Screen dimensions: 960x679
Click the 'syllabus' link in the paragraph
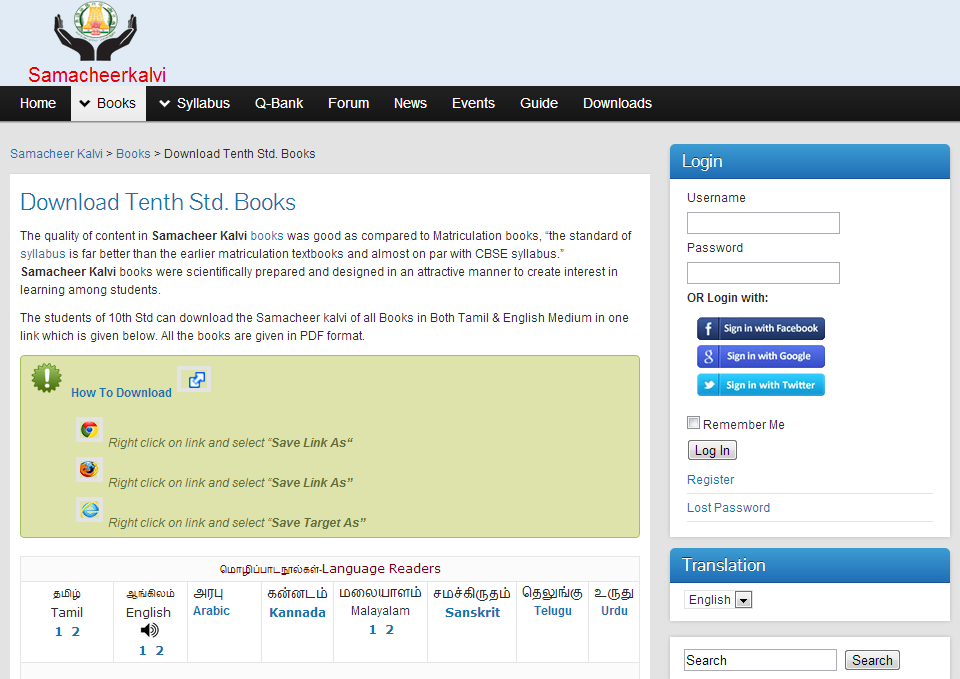[43, 254]
